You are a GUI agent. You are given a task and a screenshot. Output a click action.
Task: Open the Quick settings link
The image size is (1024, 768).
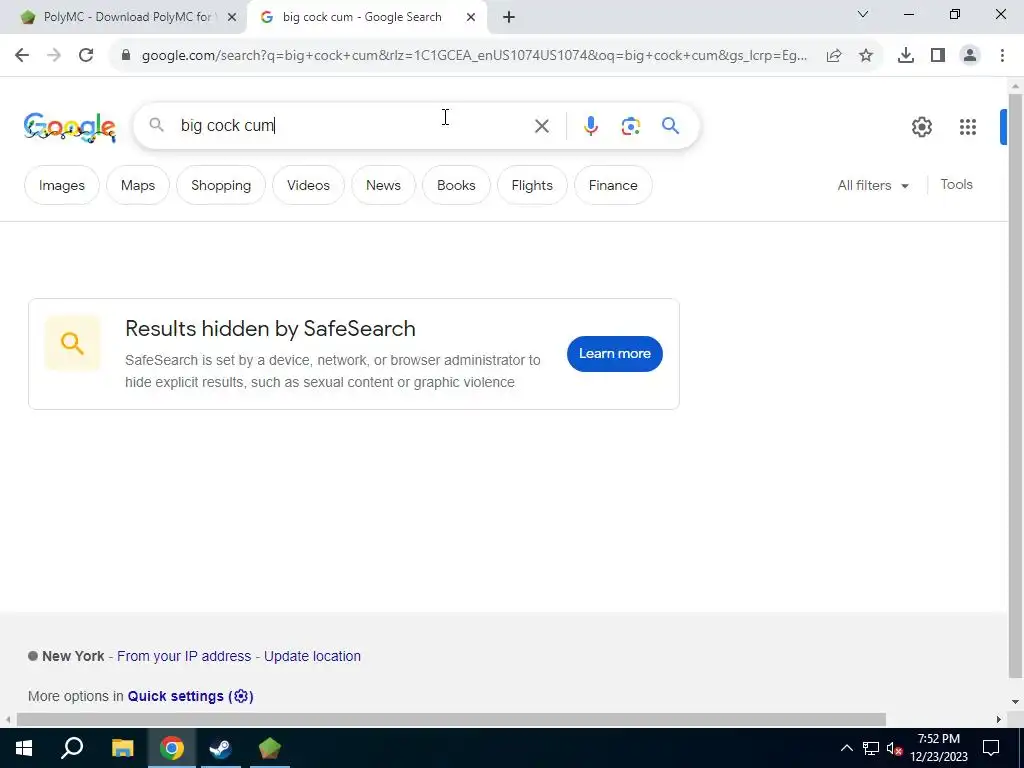click(x=190, y=696)
